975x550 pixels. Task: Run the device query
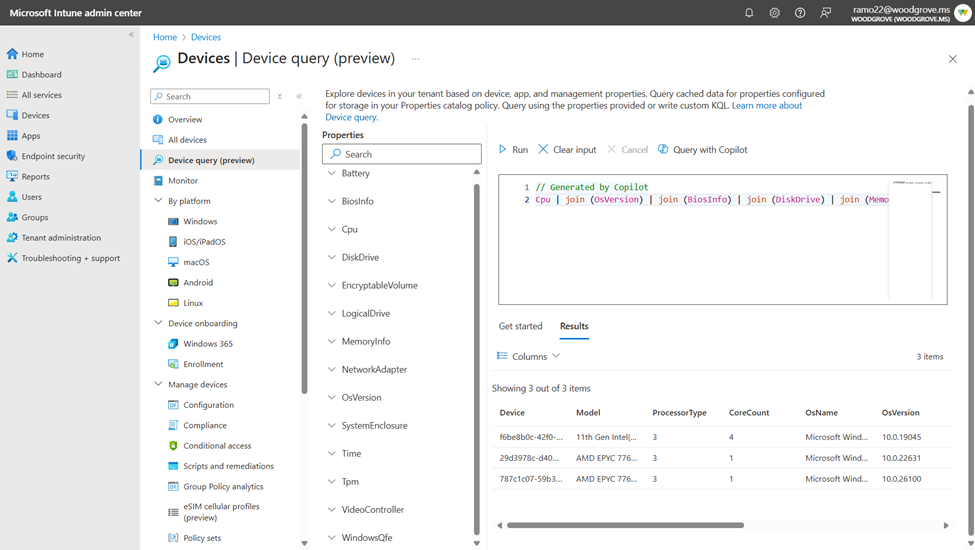[513, 150]
